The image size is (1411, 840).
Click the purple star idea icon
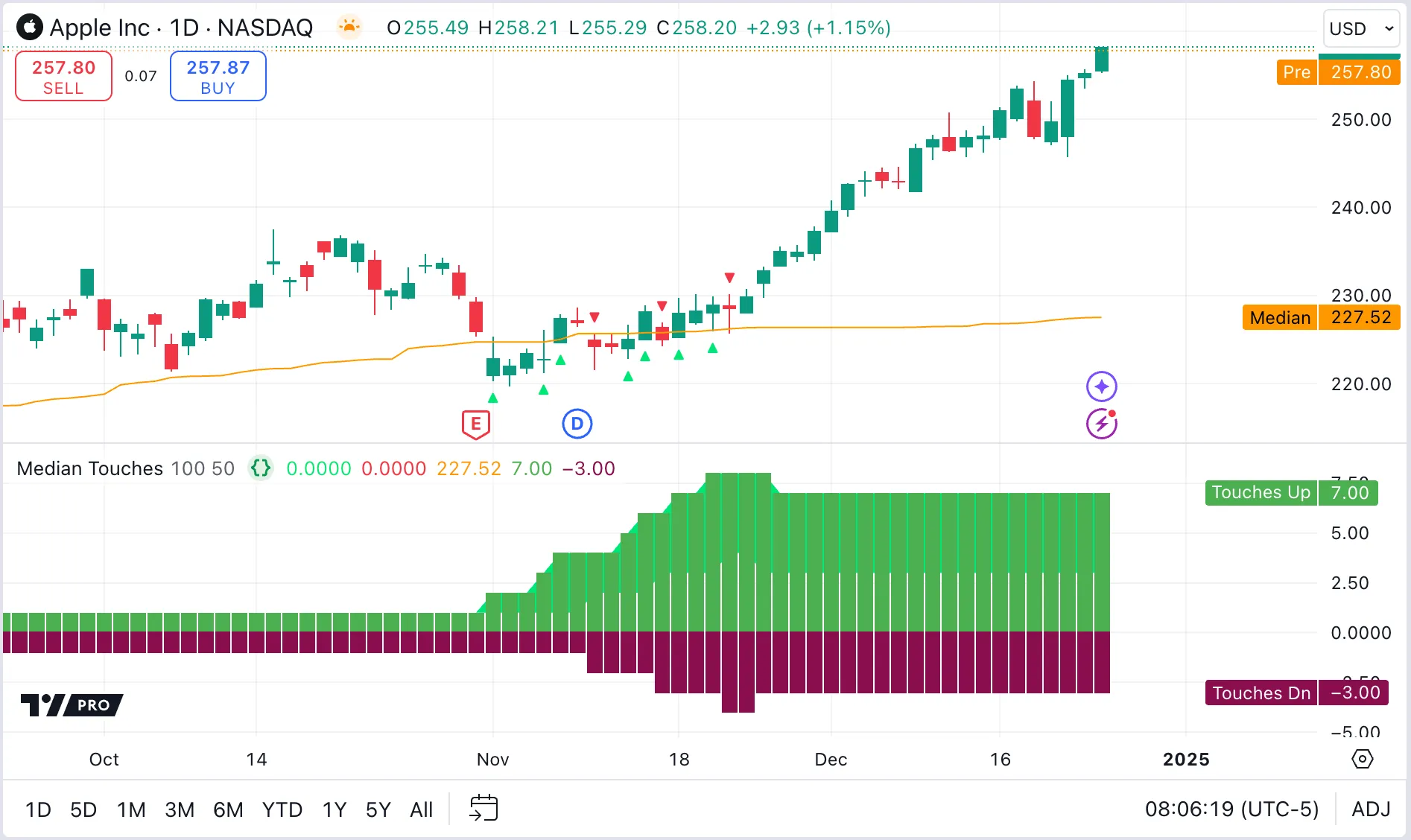point(1101,386)
